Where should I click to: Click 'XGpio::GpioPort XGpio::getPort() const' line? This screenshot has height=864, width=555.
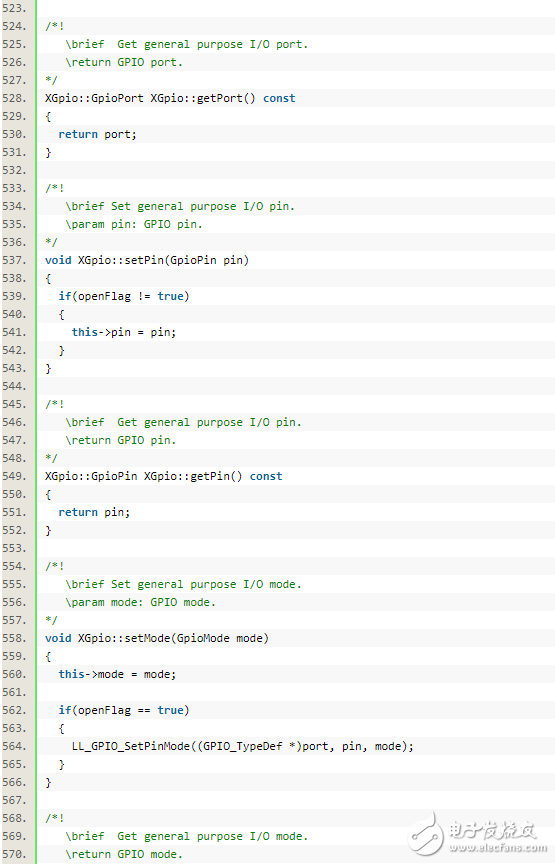(x=170, y=99)
